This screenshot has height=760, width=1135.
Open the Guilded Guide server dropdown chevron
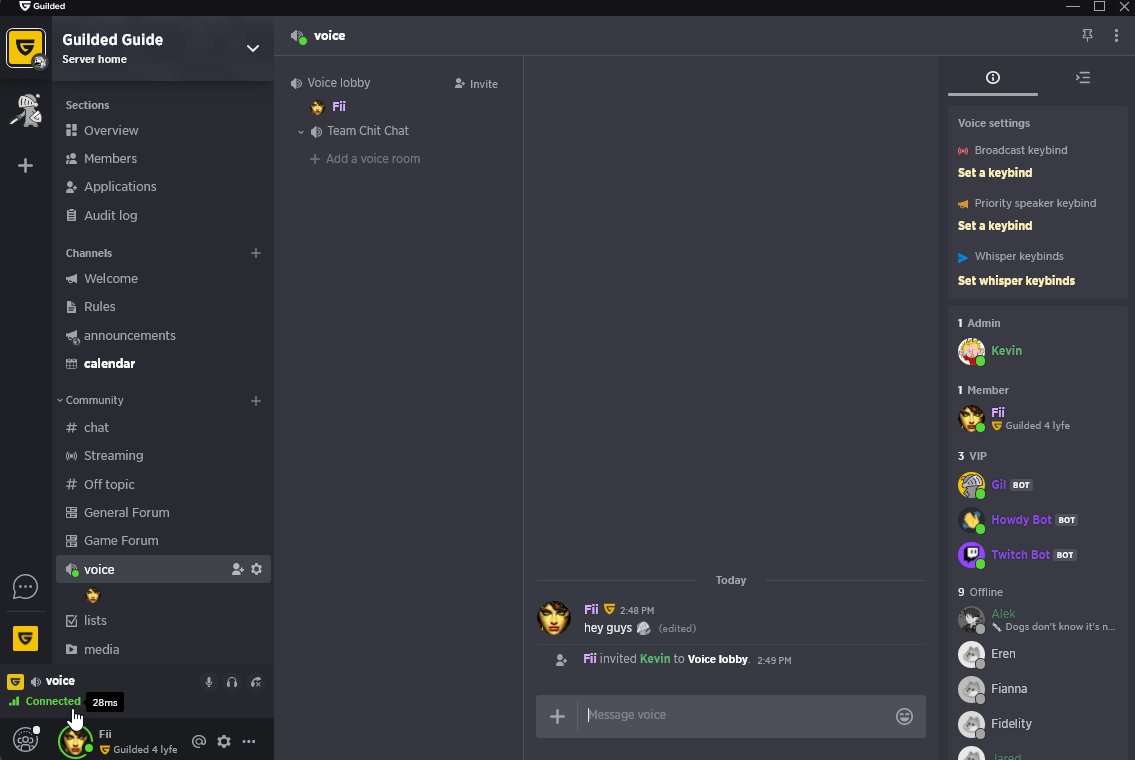tap(253, 48)
